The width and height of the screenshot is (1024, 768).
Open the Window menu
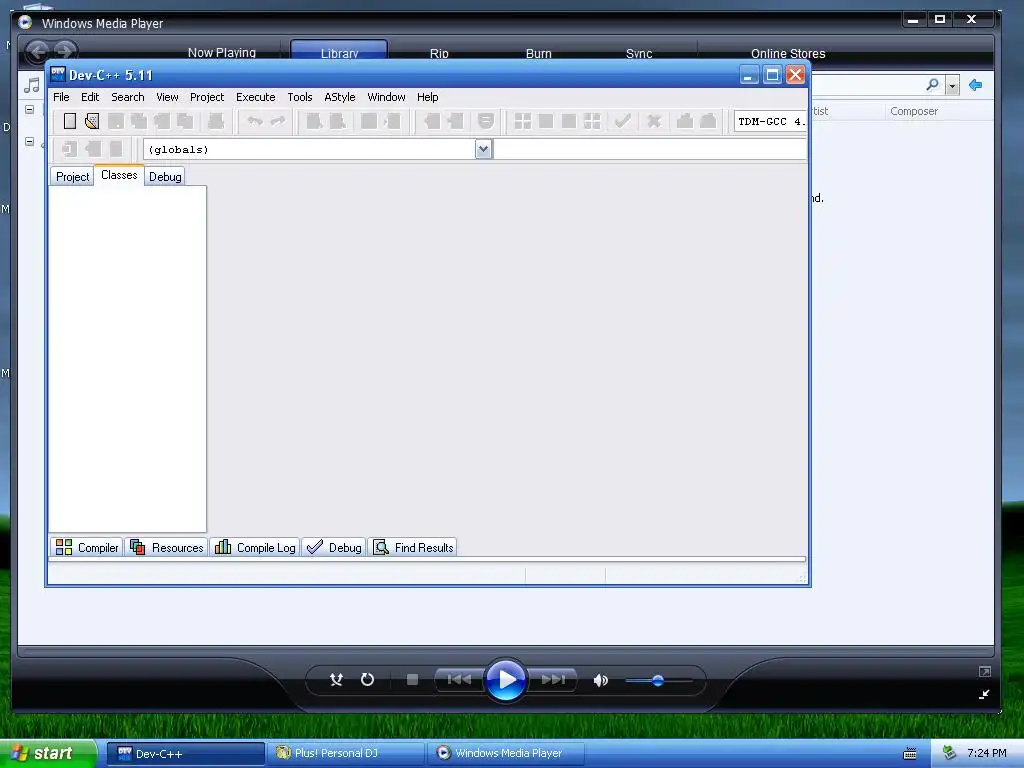[x=386, y=97]
